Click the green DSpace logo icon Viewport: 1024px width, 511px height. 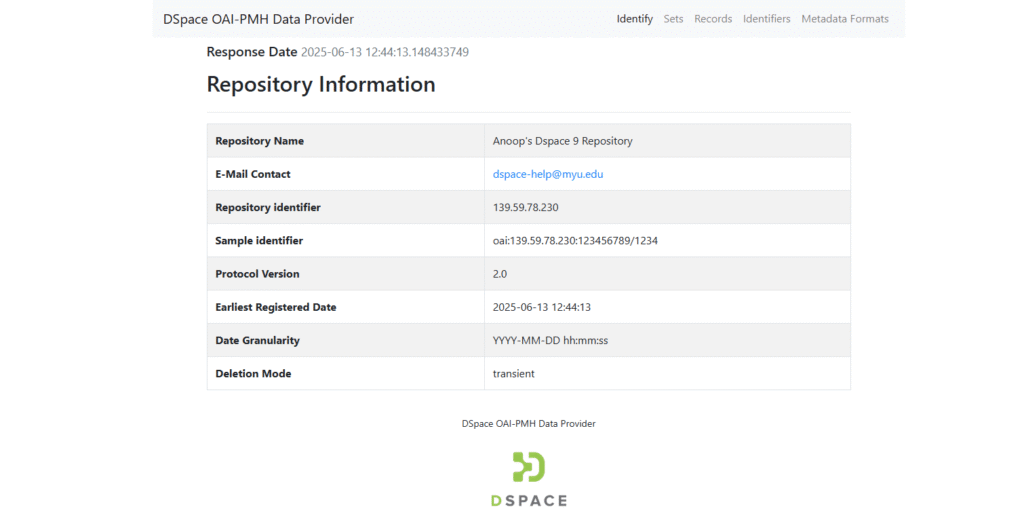point(529,467)
